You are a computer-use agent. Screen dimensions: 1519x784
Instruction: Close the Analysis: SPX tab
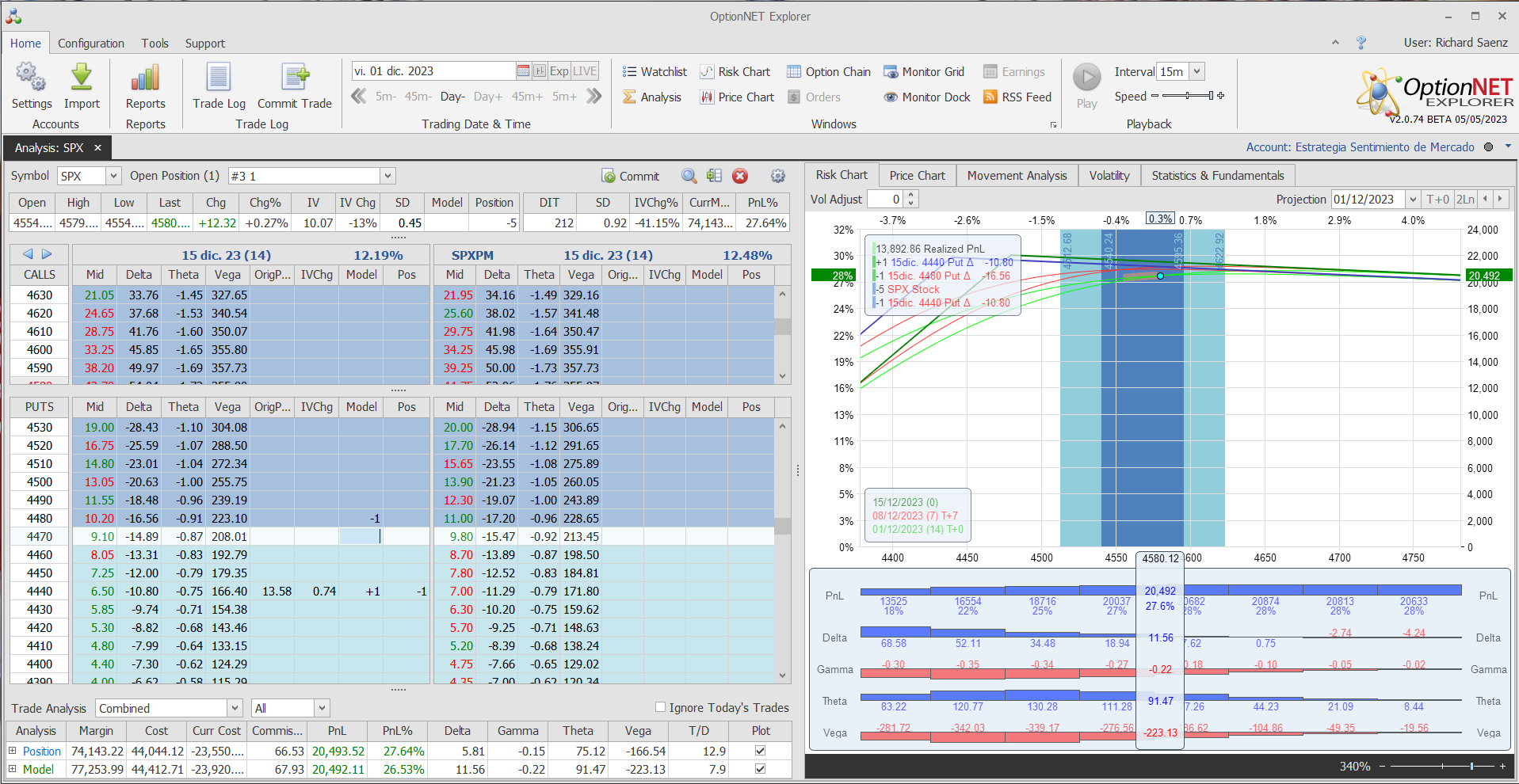point(97,148)
